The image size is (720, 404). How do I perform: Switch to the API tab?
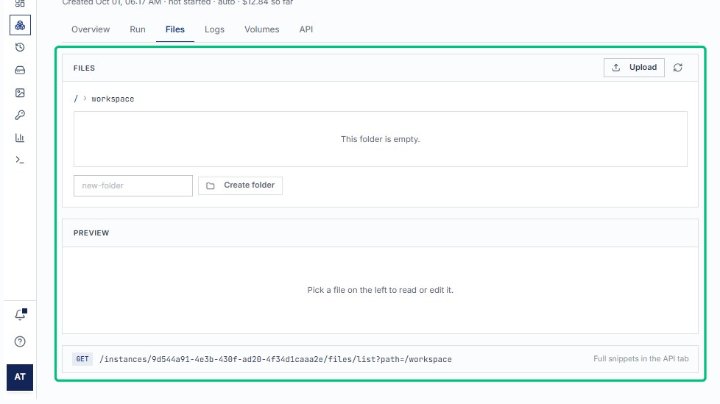tap(306, 29)
